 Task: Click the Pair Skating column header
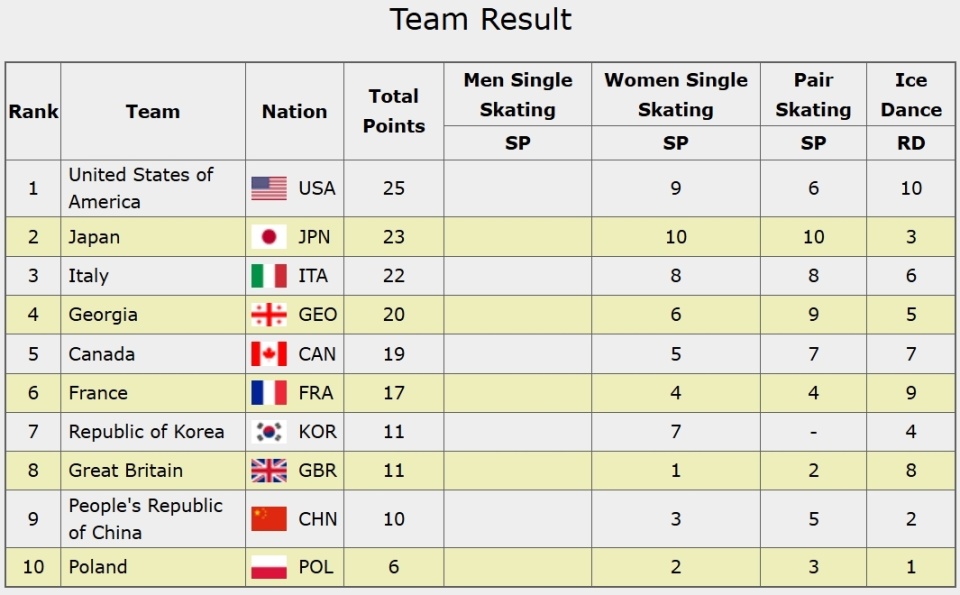(813, 95)
